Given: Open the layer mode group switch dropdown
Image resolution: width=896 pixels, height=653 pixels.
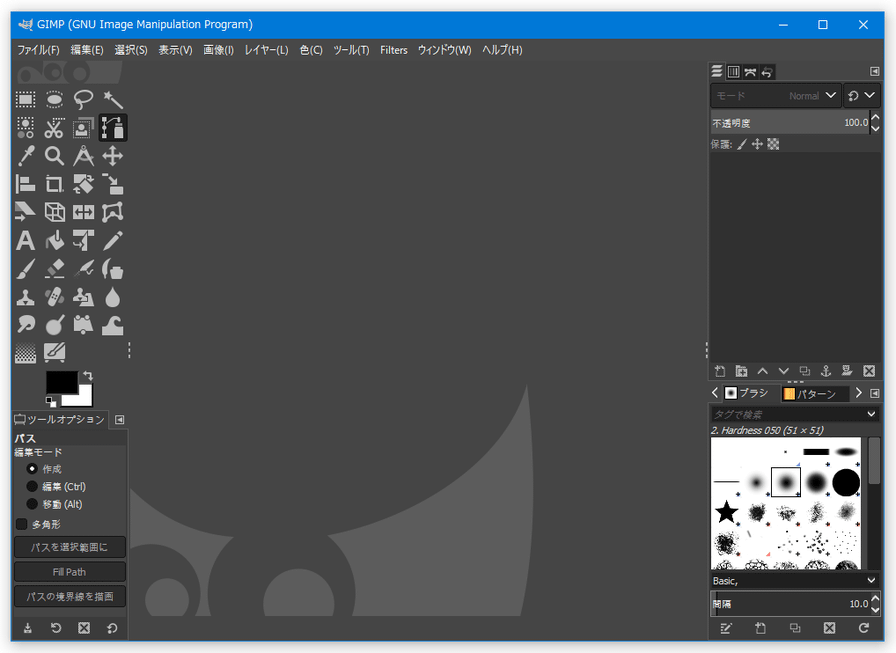Looking at the screenshot, I should (861, 96).
